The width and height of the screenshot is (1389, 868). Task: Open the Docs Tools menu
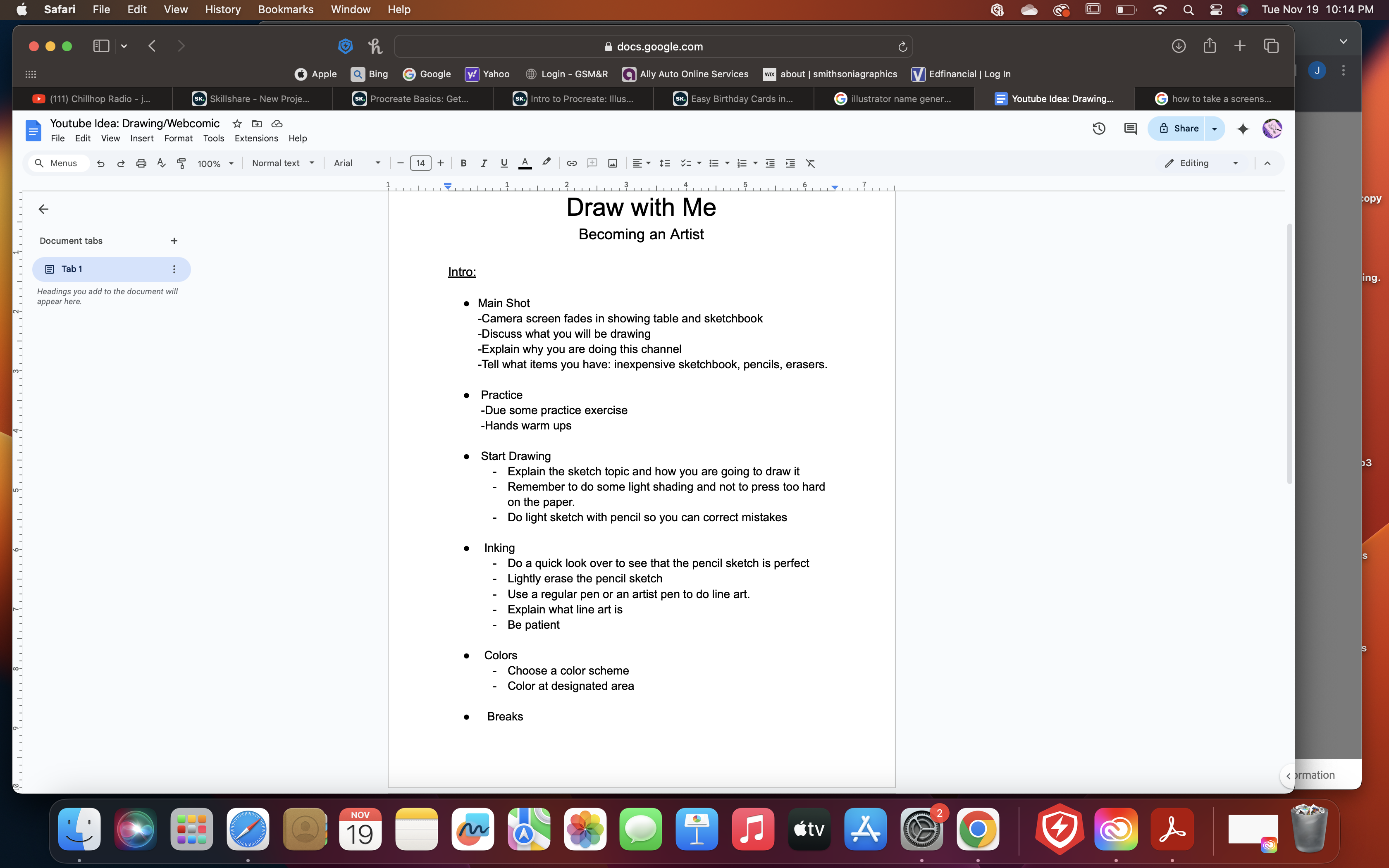click(x=213, y=138)
